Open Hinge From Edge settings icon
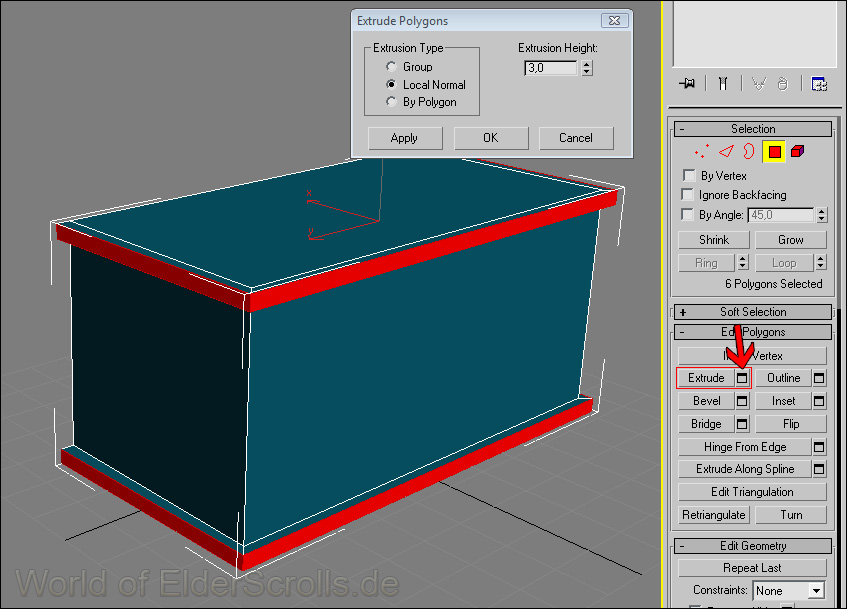 (x=819, y=447)
